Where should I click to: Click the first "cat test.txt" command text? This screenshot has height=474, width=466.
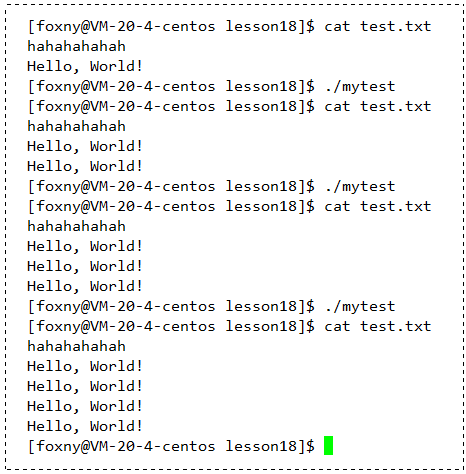[x=378, y=26]
